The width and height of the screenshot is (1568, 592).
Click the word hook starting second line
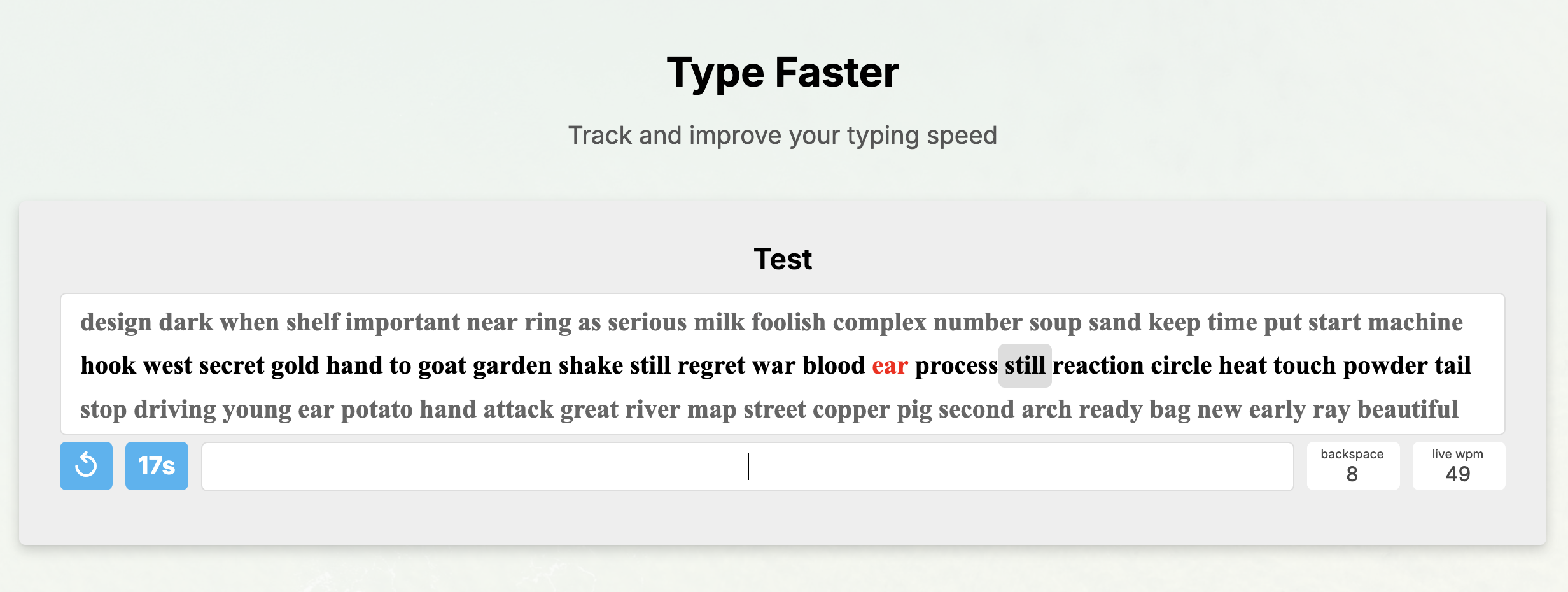[x=107, y=366]
